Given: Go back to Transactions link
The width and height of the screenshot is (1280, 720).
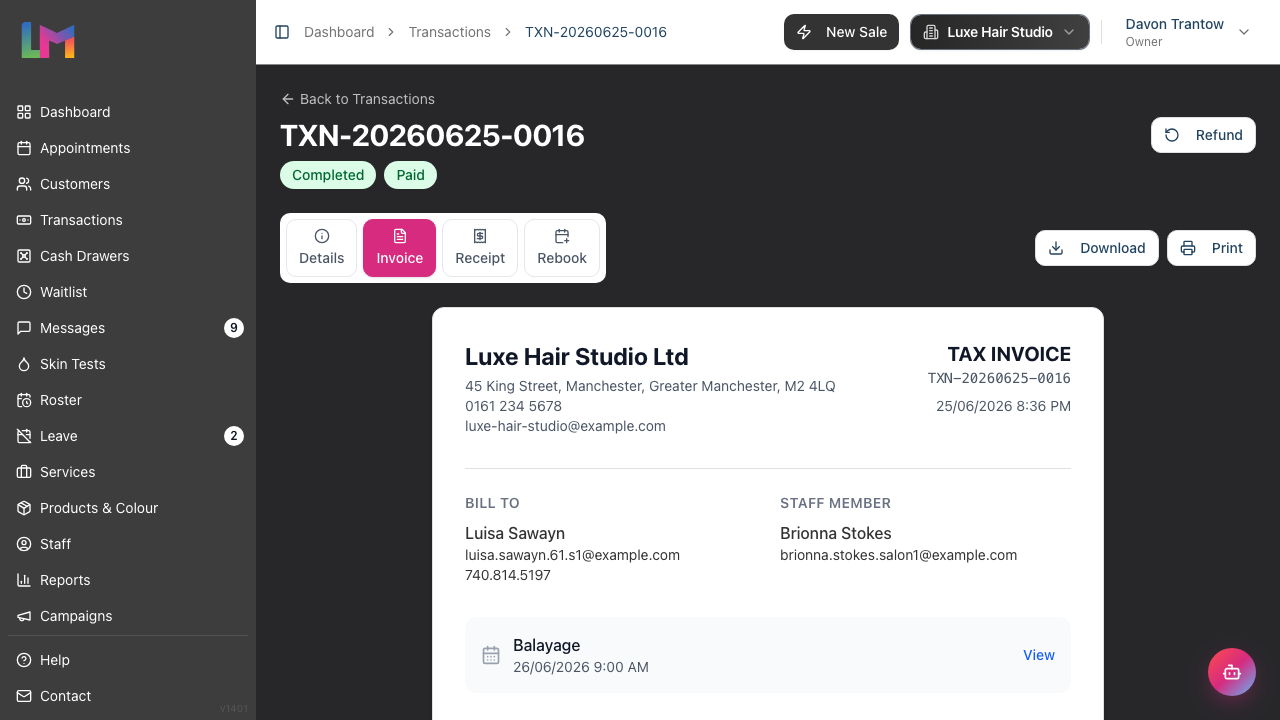Looking at the screenshot, I should (x=358, y=99).
